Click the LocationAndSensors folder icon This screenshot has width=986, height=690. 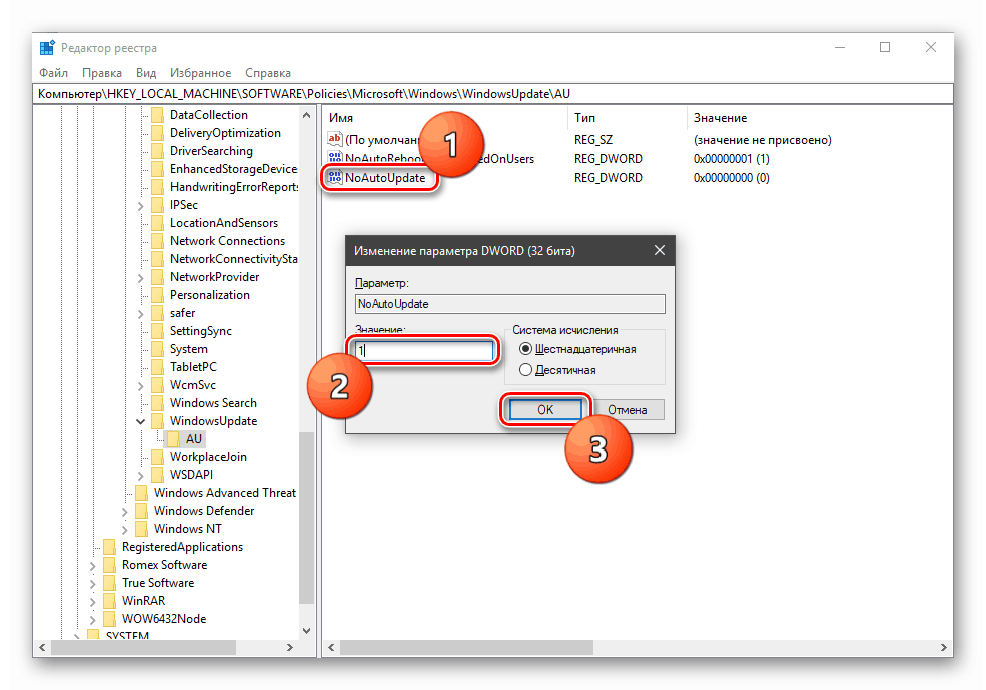158,223
